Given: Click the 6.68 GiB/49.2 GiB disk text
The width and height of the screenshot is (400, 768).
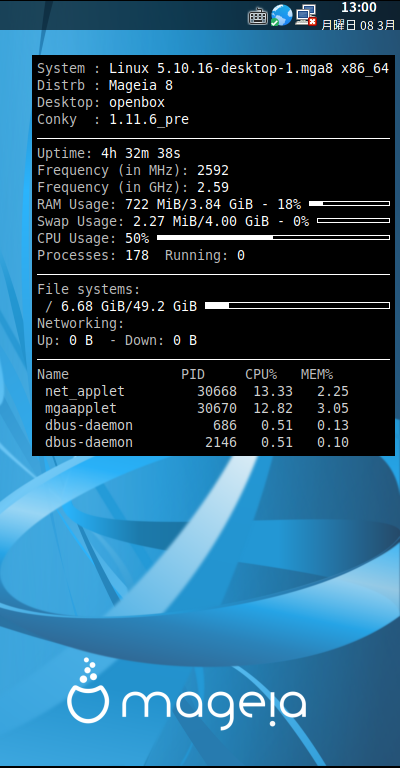Looking at the screenshot, I should click(x=129, y=306).
